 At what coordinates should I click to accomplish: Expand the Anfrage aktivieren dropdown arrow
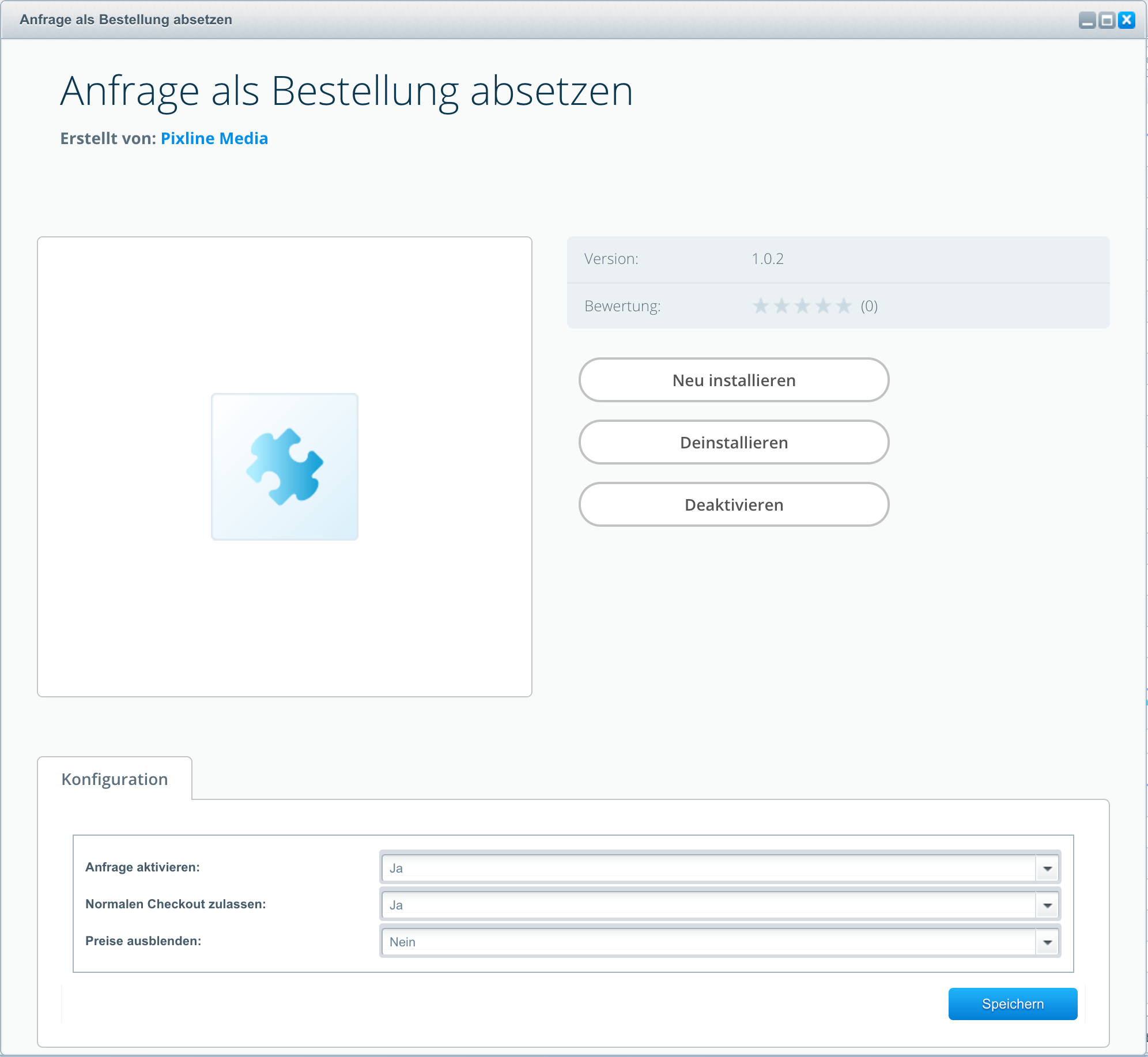coord(1047,868)
